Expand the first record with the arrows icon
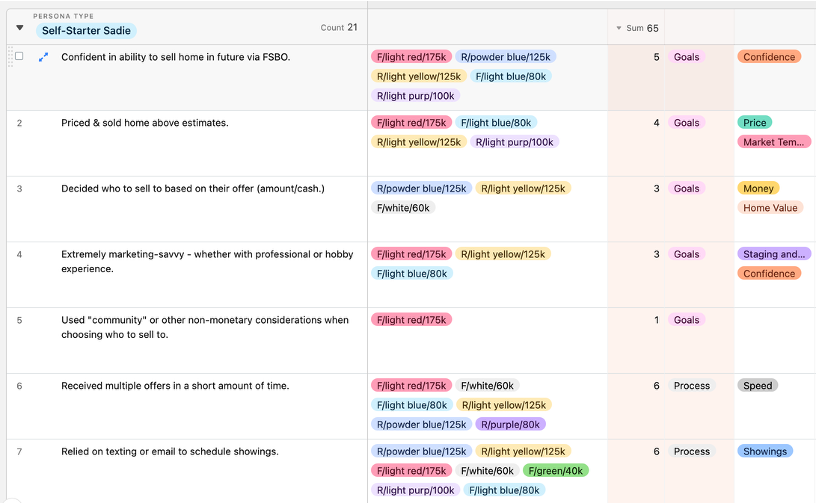The width and height of the screenshot is (816, 504). tap(44, 57)
